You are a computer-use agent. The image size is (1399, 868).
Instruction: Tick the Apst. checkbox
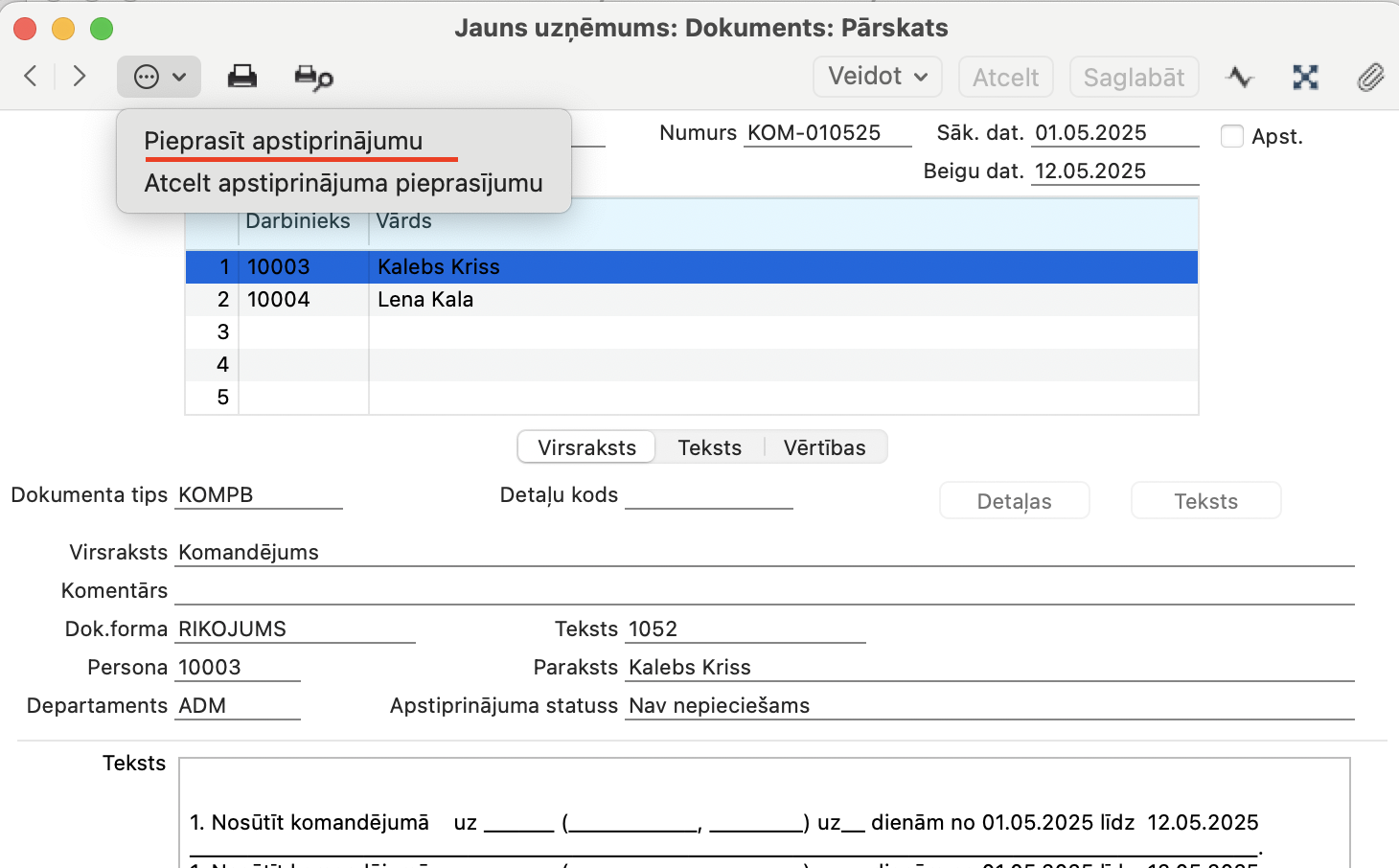click(1232, 136)
